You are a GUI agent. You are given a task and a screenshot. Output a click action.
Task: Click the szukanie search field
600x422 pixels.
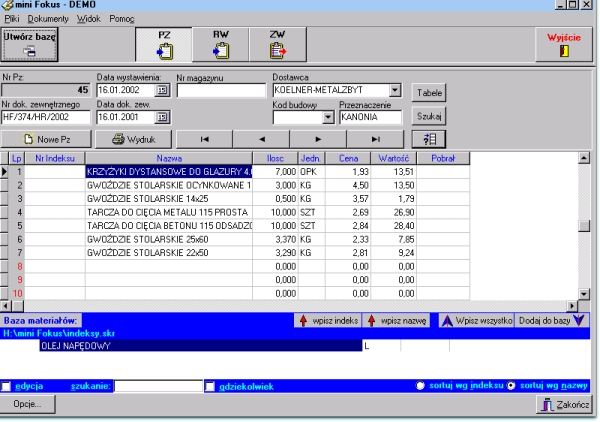coord(158,386)
